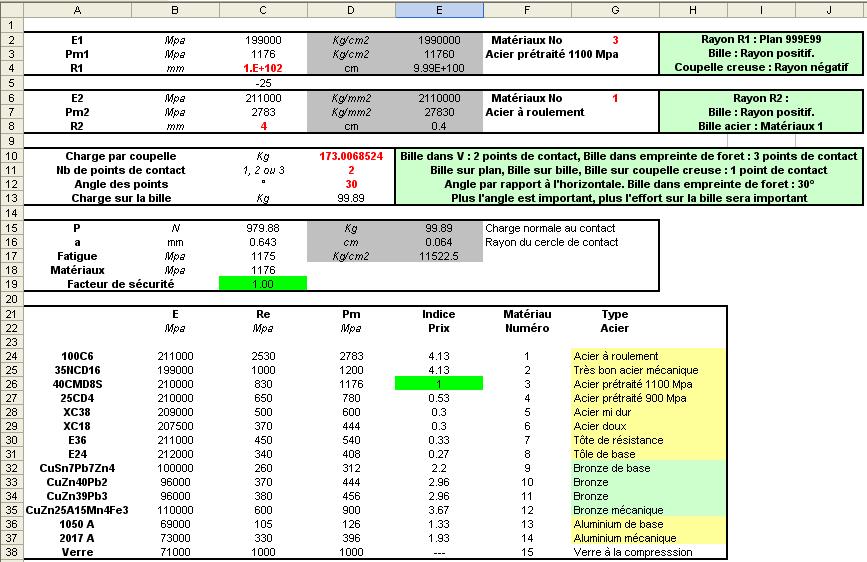The image size is (867, 562).
Task: Select Nb de points de contact value 2
Action: 351,170
